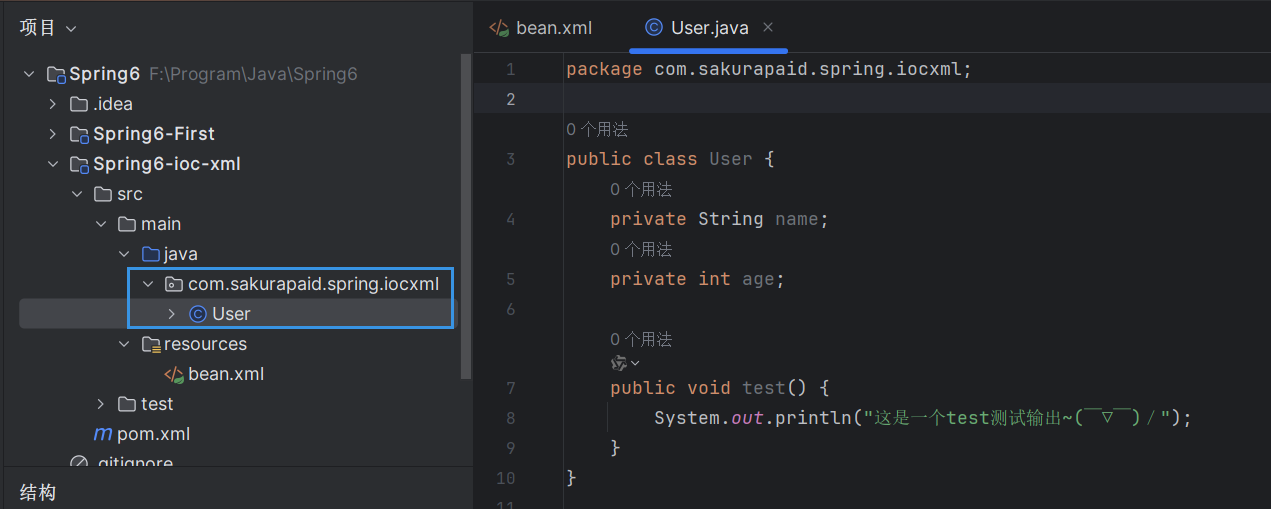Select the com.sakurapaid.spring.iocxml package row

(x=313, y=284)
